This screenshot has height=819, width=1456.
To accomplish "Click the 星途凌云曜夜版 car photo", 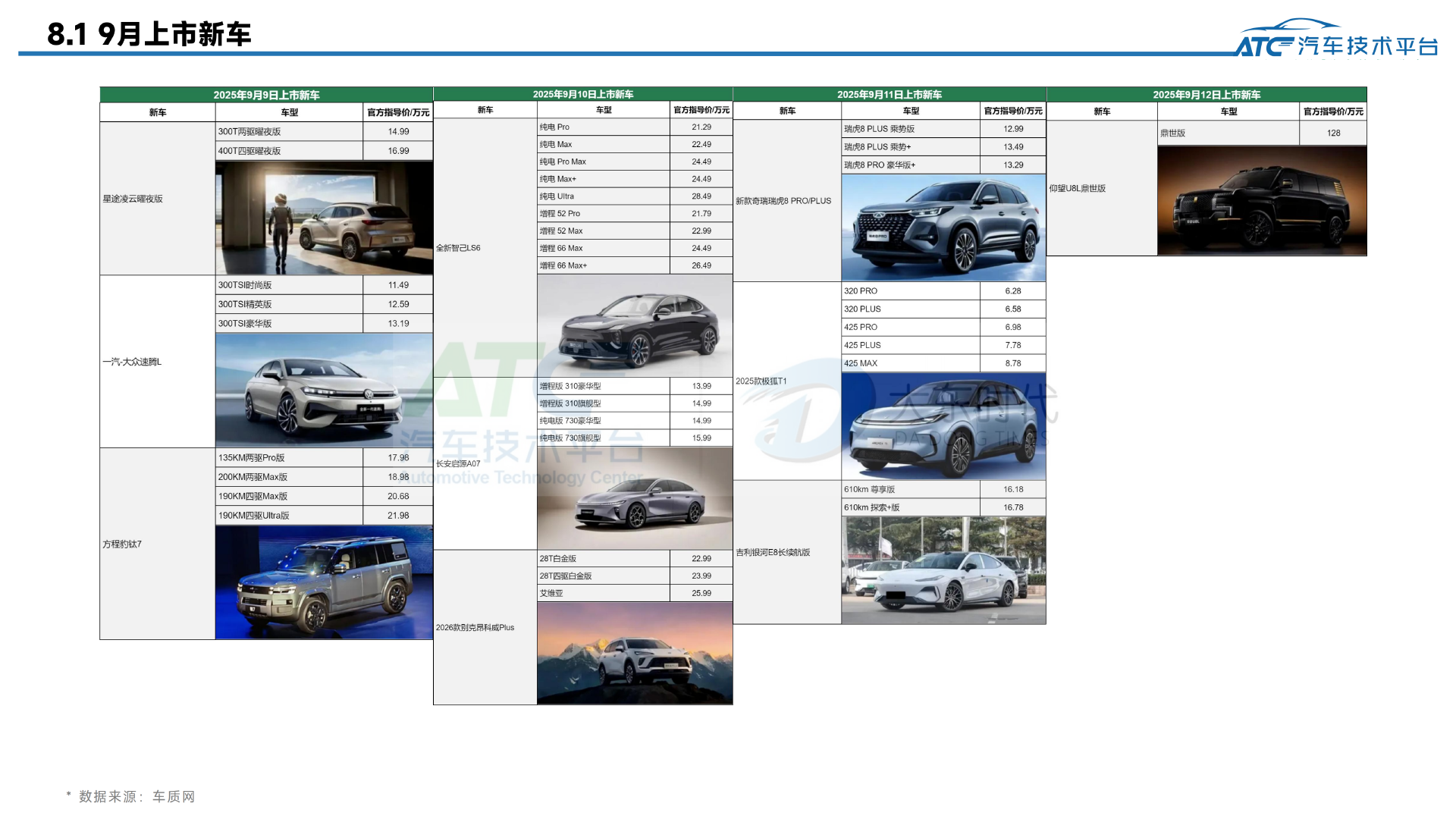I will [x=324, y=218].
